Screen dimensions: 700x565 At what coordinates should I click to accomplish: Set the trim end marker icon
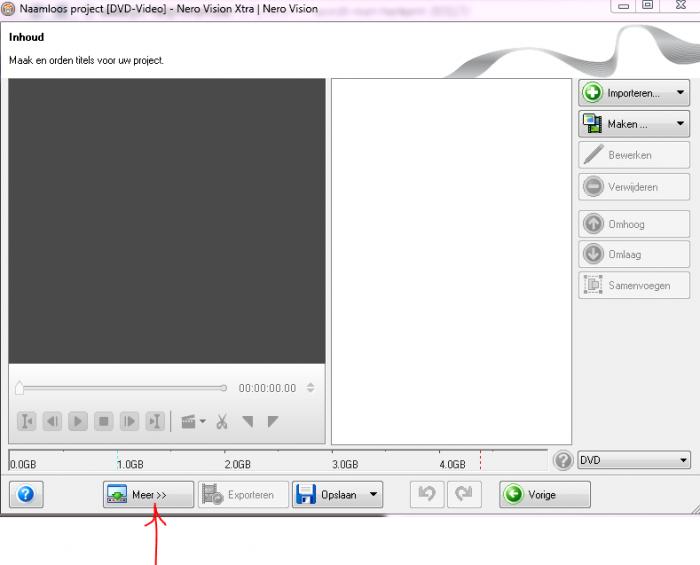(273, 421)
